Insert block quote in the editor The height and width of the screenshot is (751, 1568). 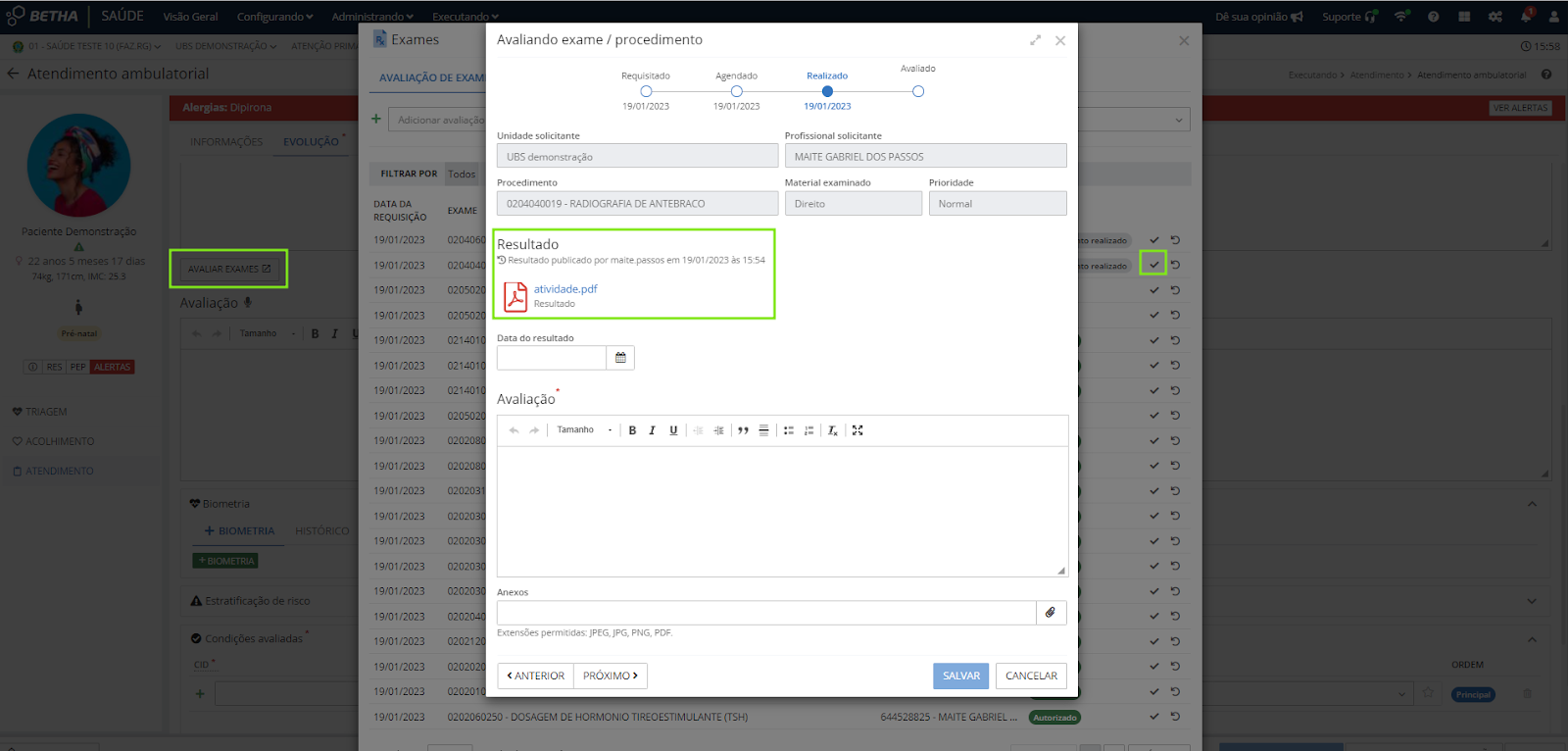tap(743, 430)
